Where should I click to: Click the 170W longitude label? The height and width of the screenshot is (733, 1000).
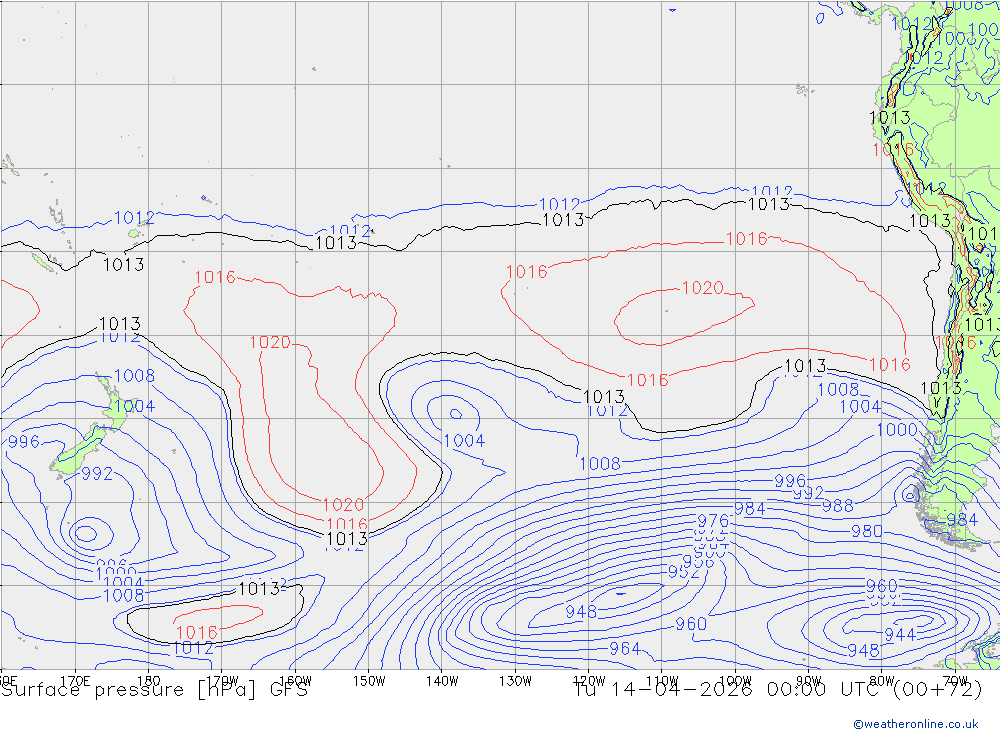222,681
